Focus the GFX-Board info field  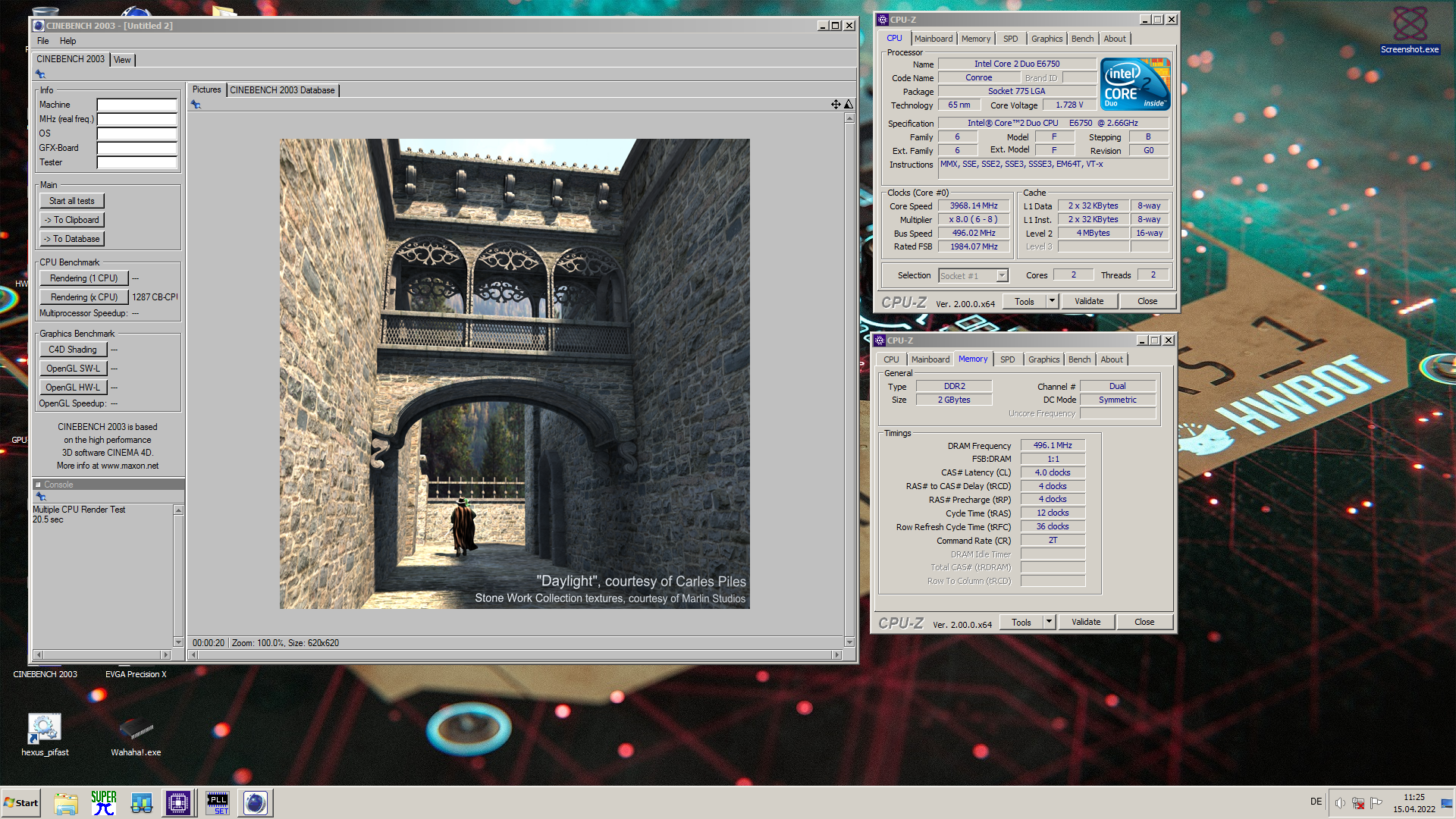136,148
